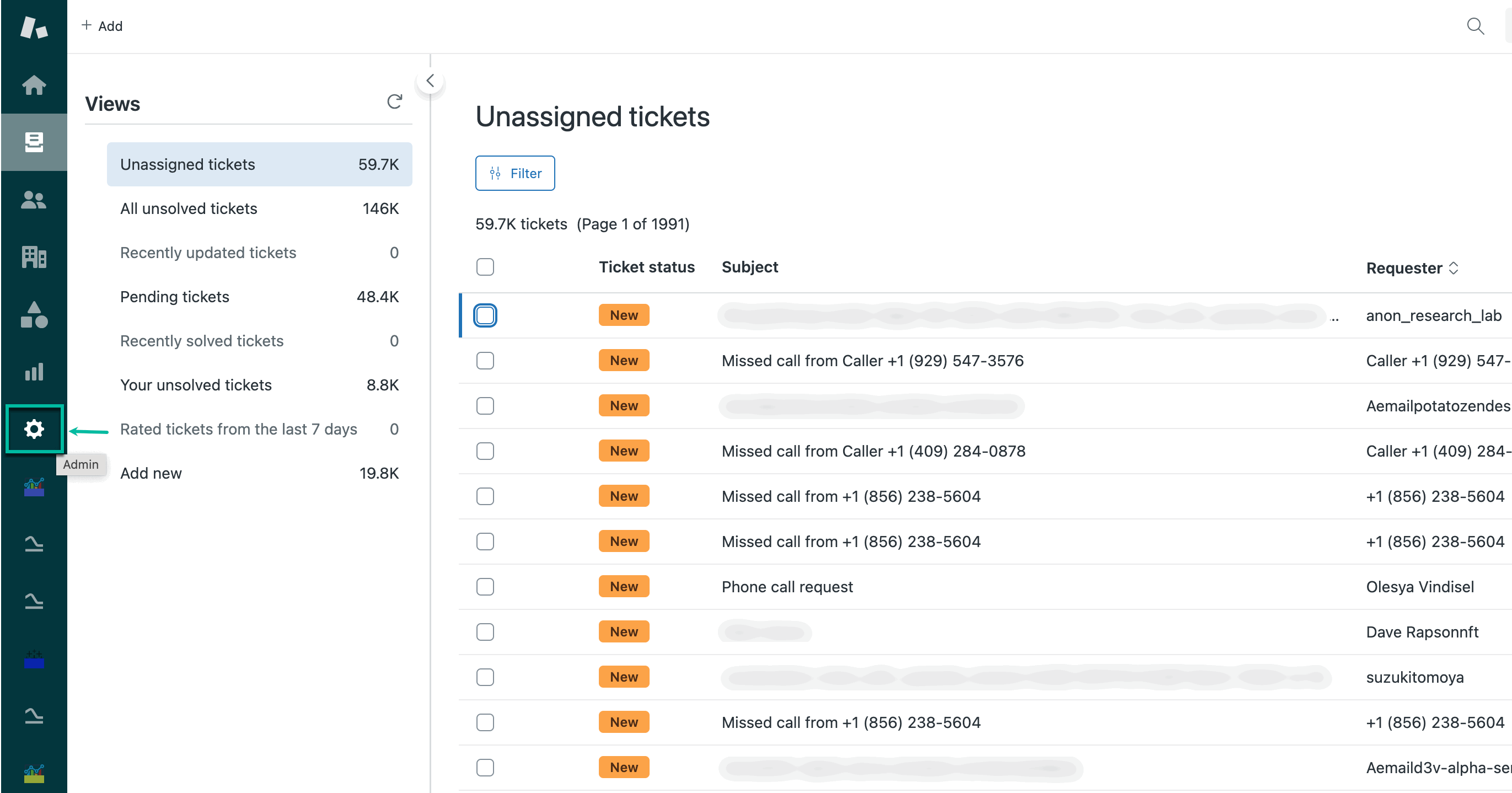Open search with the magnifier icon
Screen dimensions: 1512x793
coord(1475,26)
